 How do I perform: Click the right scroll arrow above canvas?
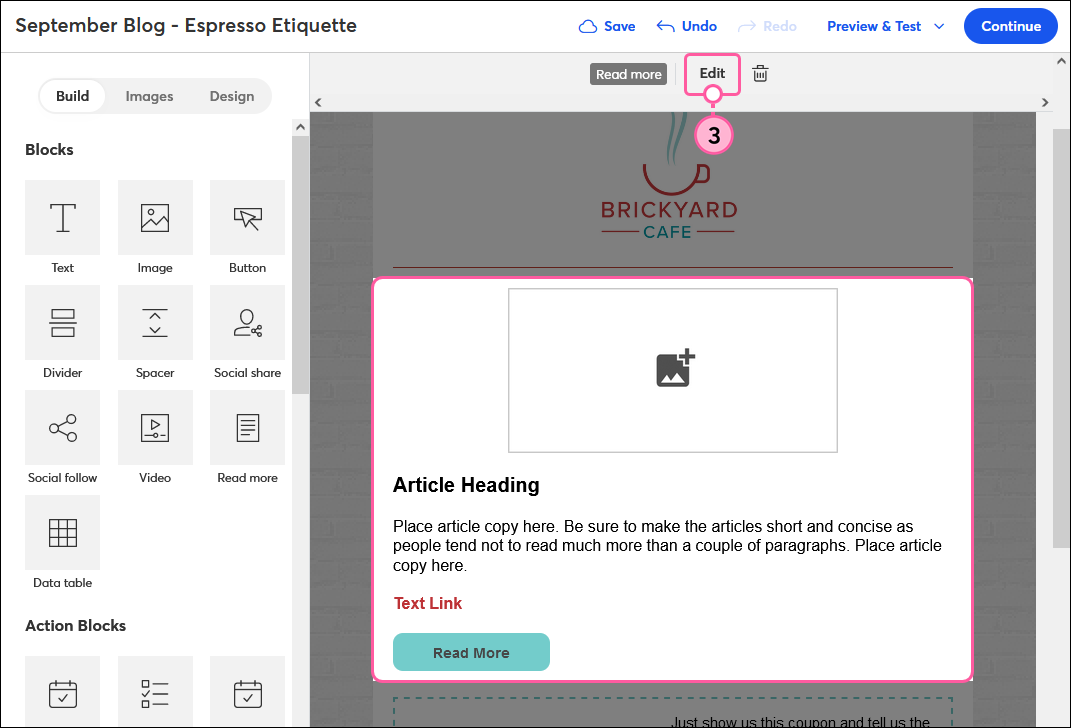click(x=1045, y=102)
